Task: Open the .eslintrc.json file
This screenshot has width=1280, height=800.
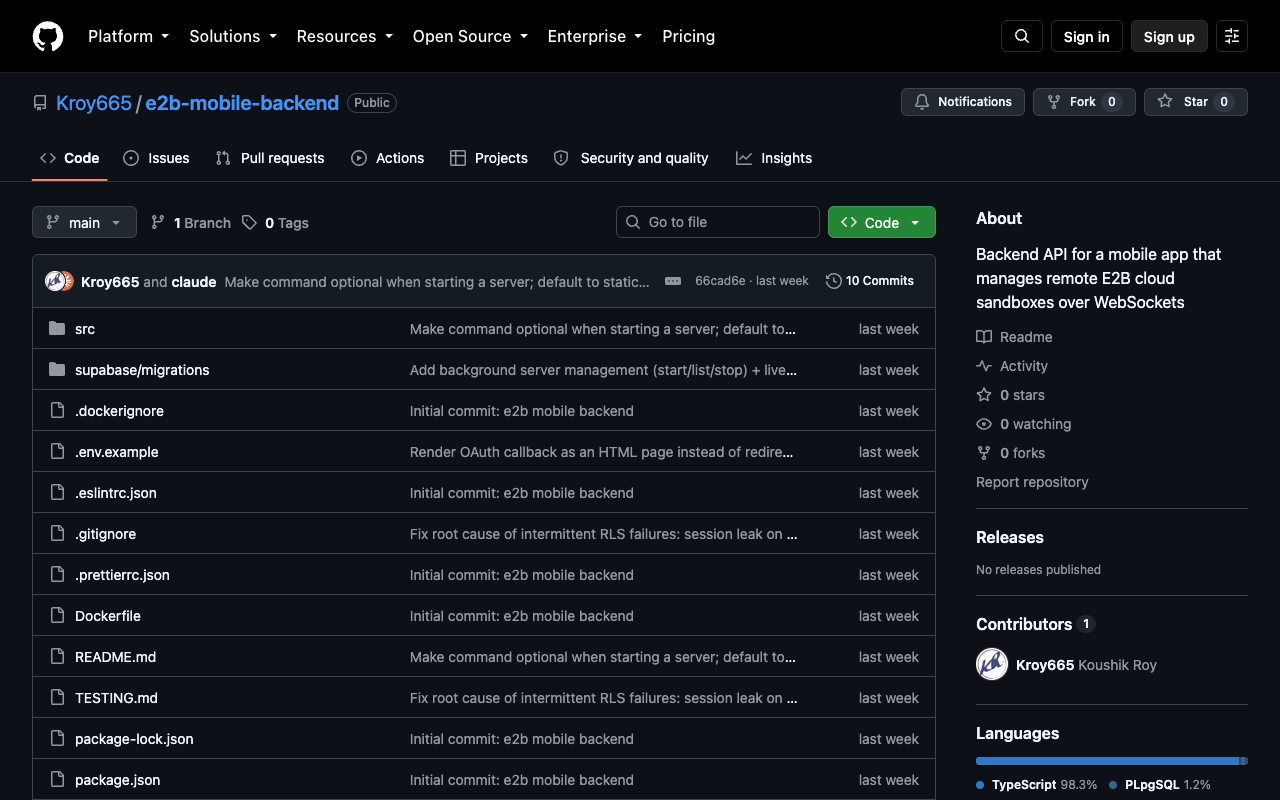Action: pyautogui.click(x=116, y=493)
